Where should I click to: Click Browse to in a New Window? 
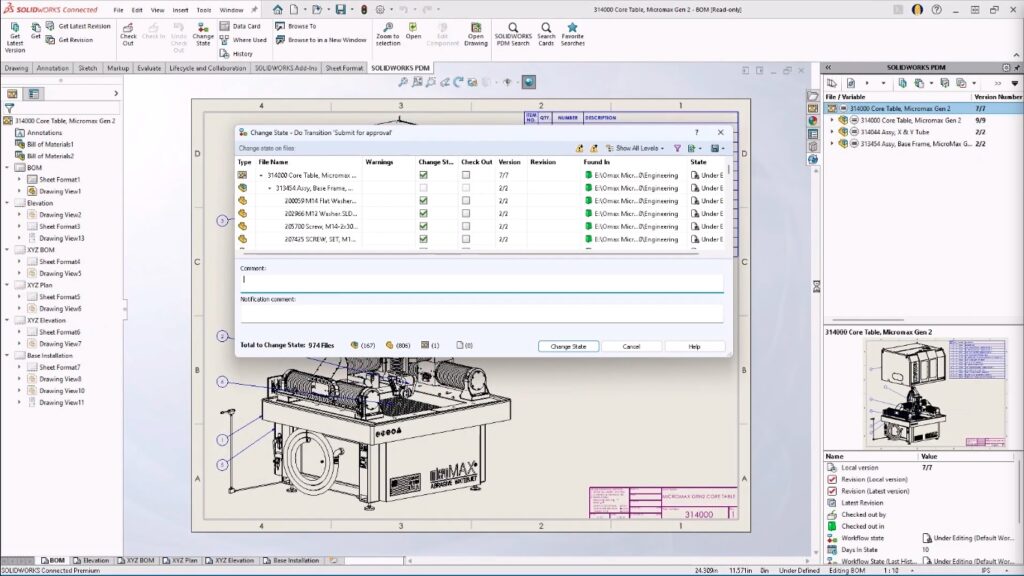321,40
